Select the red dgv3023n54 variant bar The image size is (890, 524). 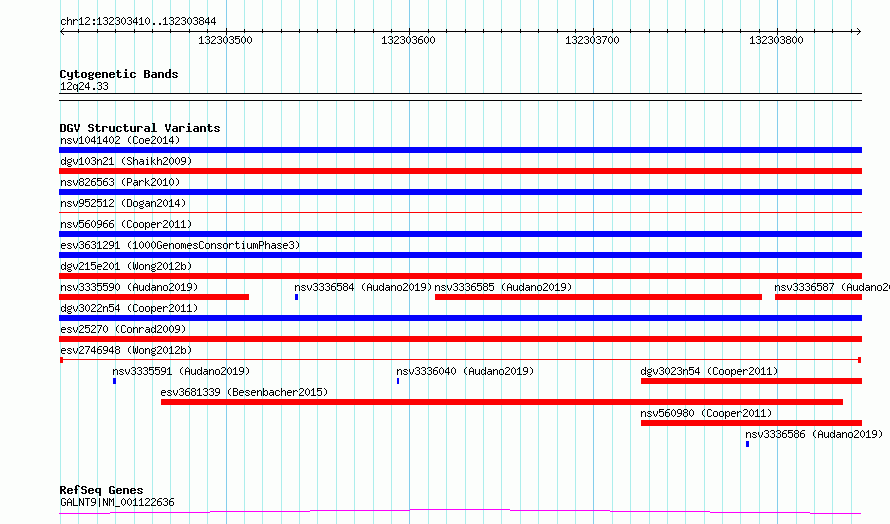[752, 381]
